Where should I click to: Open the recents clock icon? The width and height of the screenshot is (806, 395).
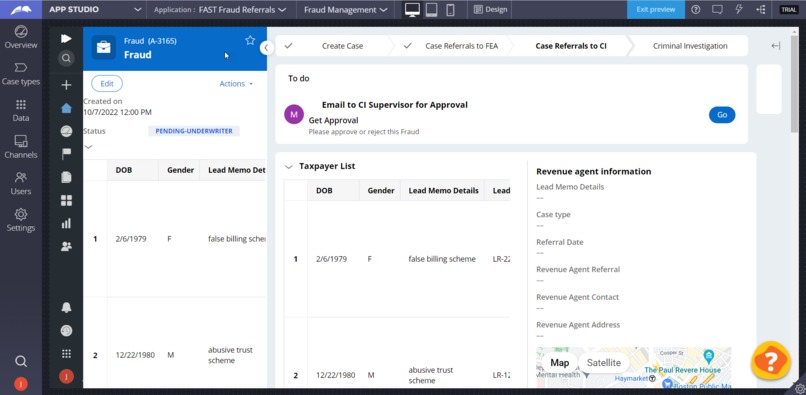[66, 330]
